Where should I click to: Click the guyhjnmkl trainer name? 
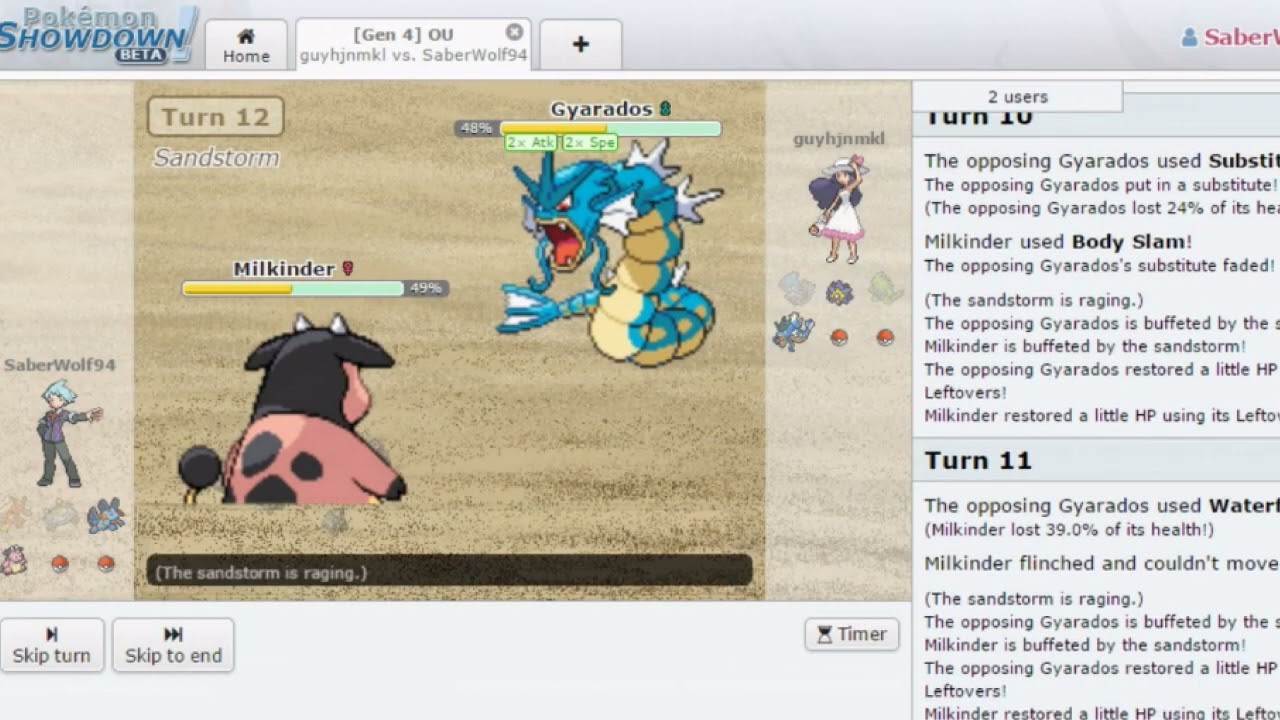tap(839, 139)
